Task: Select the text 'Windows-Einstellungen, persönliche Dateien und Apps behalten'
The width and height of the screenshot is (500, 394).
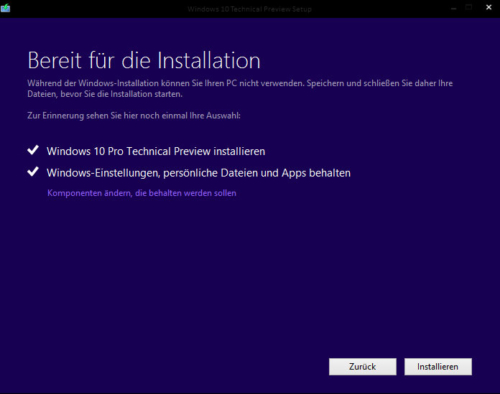Action: point(198,173)
